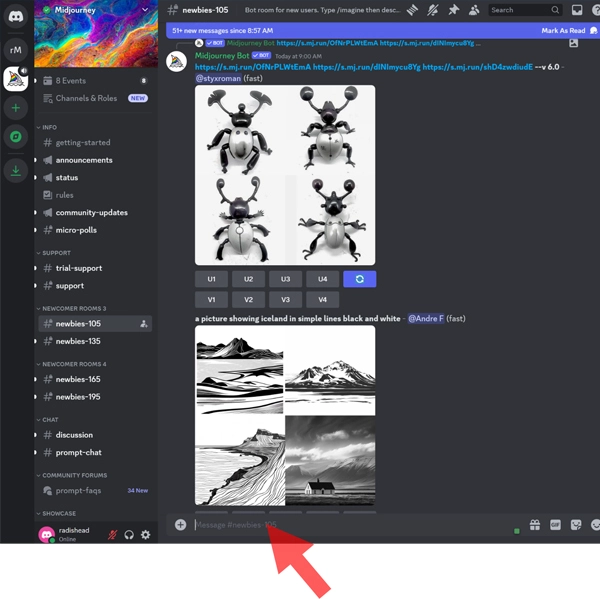The image size is (600, 599).
Task: Open the inbox icon in header
Action: pyautogui.click(x=577, y=10)
